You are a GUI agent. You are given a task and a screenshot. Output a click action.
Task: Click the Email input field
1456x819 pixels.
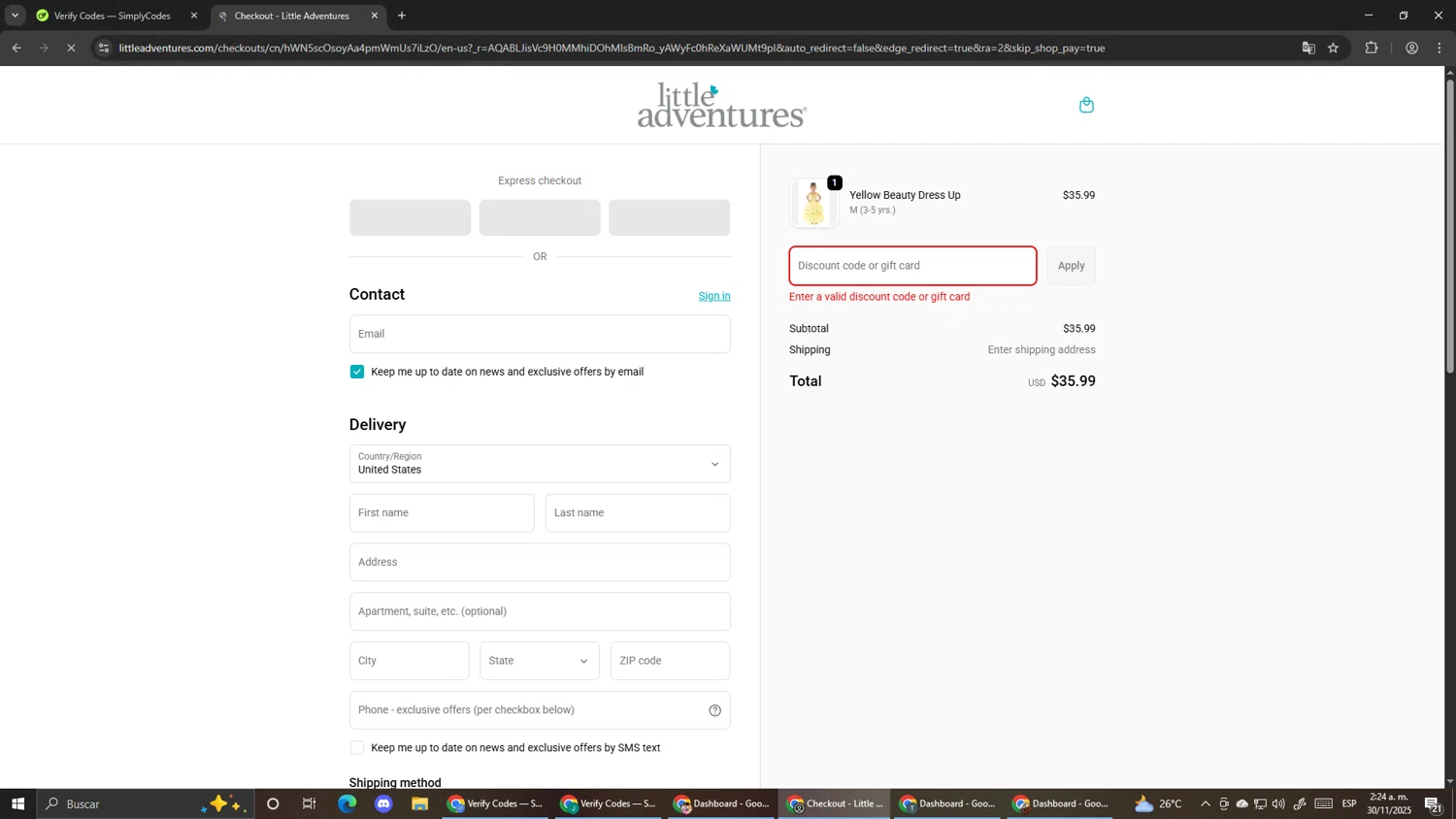pyautogui.click(x=540, y=334)
